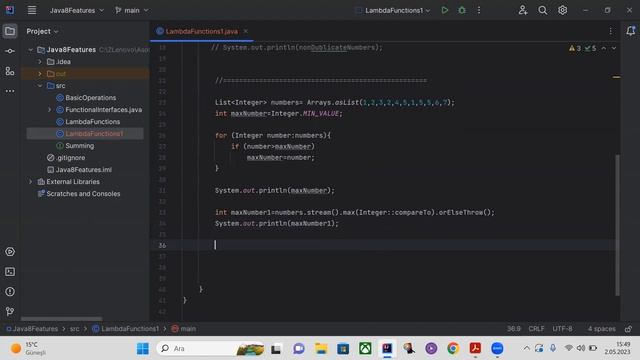Click src in the breadcrumb bar
This screenshot has width=640, height=360.
click(74, 329)
